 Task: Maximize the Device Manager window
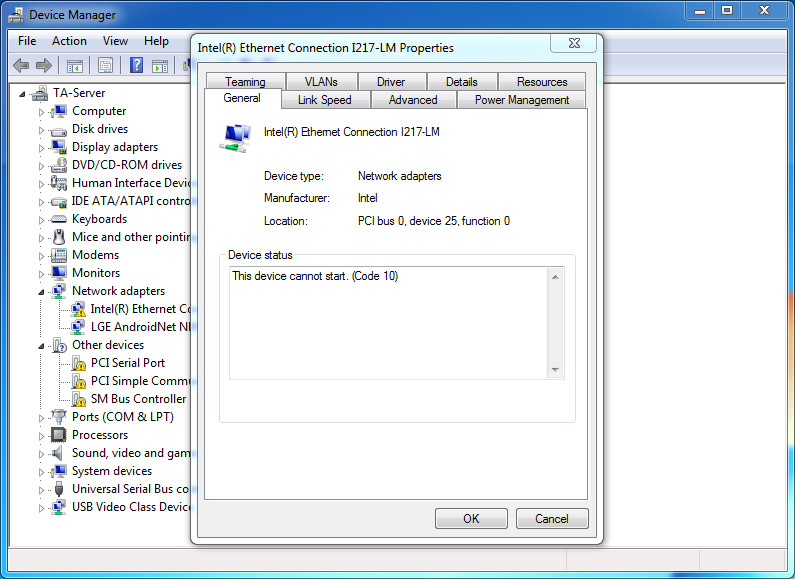point(727,11)
